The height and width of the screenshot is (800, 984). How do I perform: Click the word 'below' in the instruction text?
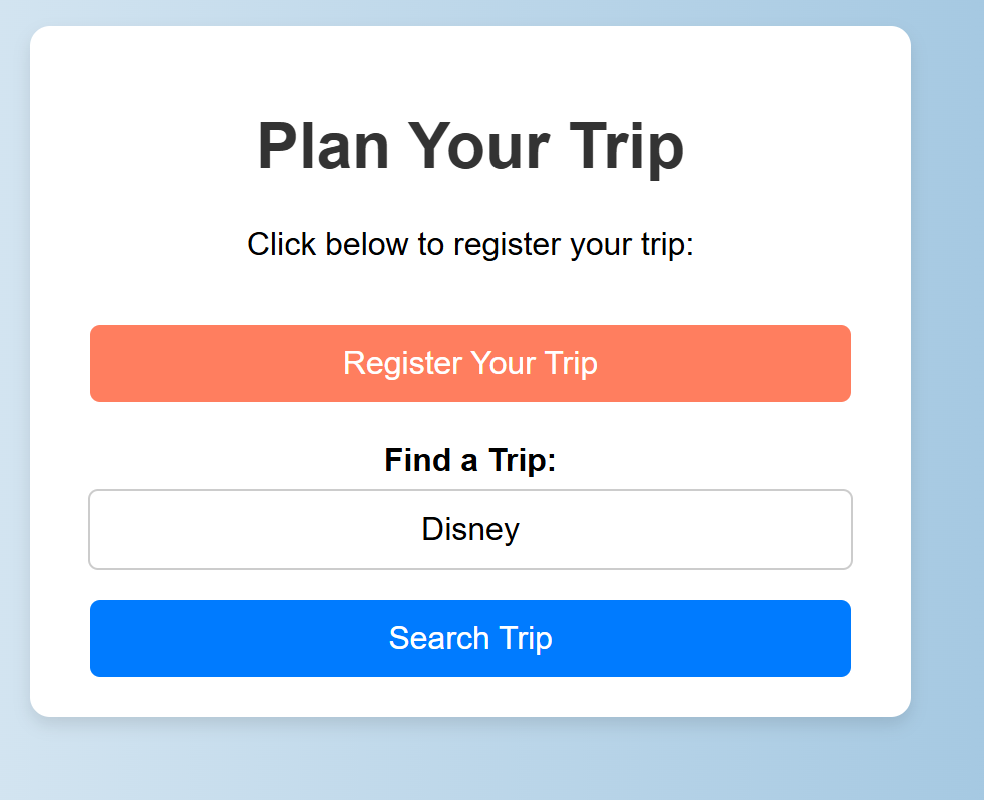[x=366, y=244]
